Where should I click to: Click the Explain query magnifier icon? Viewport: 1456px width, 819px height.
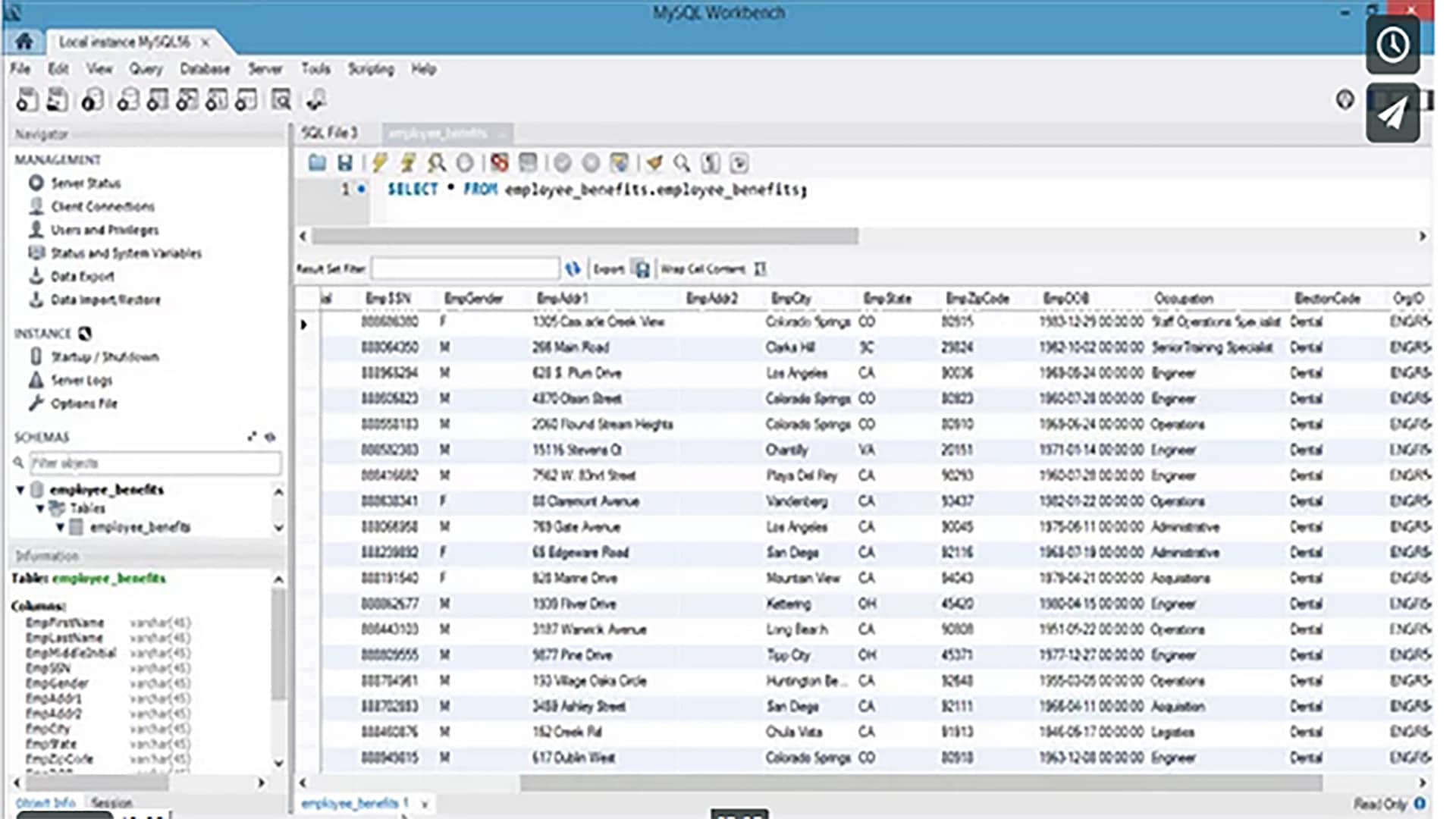click(436, 163)
